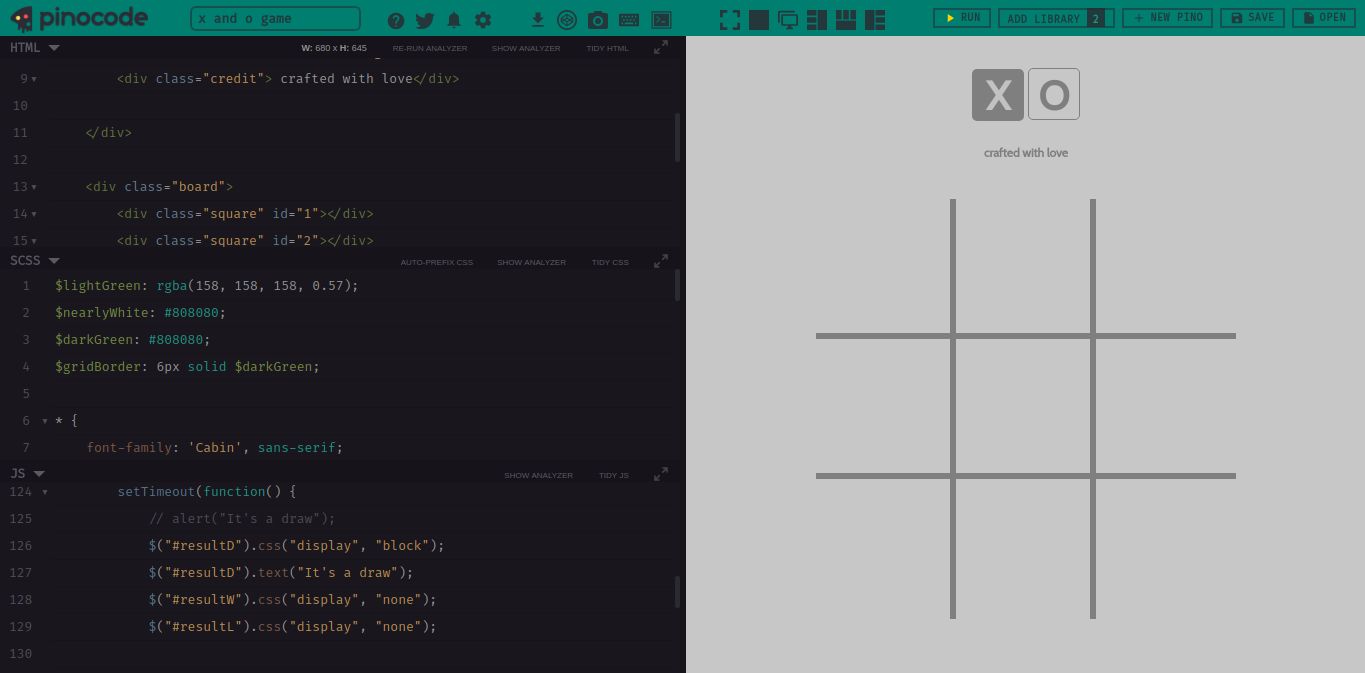Select the JS panel header

tap(18, 473)
